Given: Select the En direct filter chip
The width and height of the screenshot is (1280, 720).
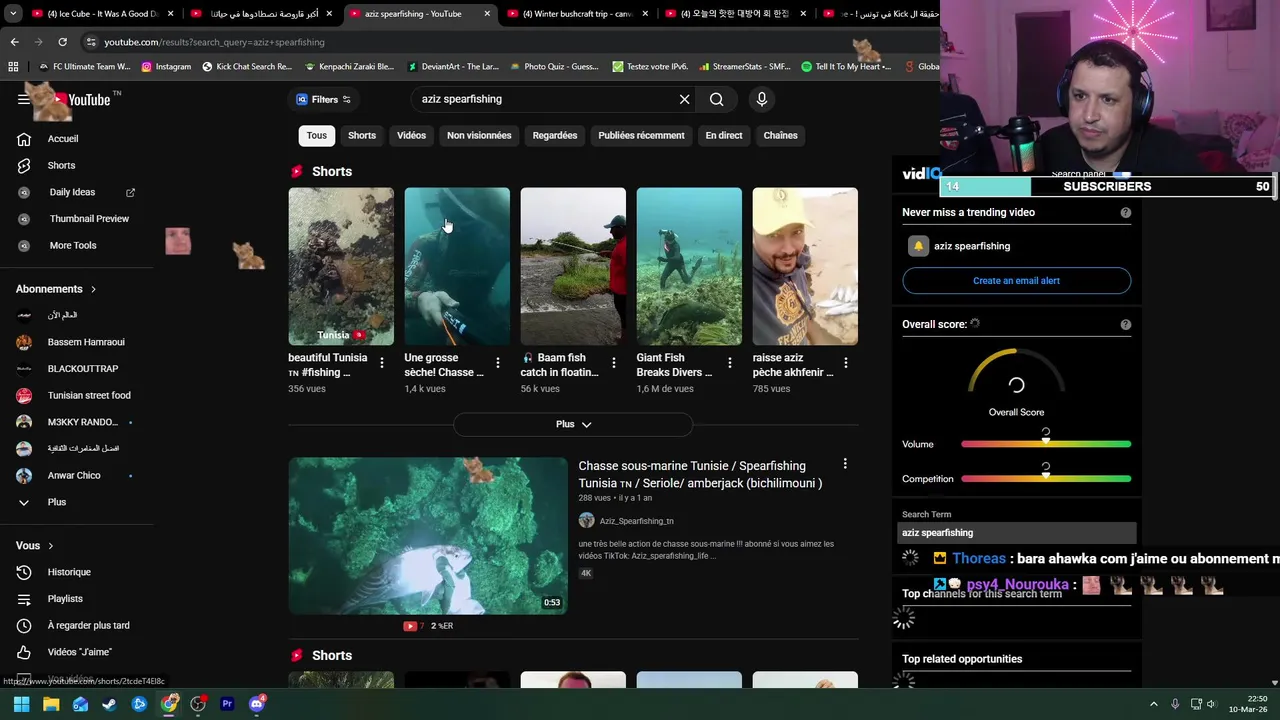Looking at the screenshot, I should 724,135.
